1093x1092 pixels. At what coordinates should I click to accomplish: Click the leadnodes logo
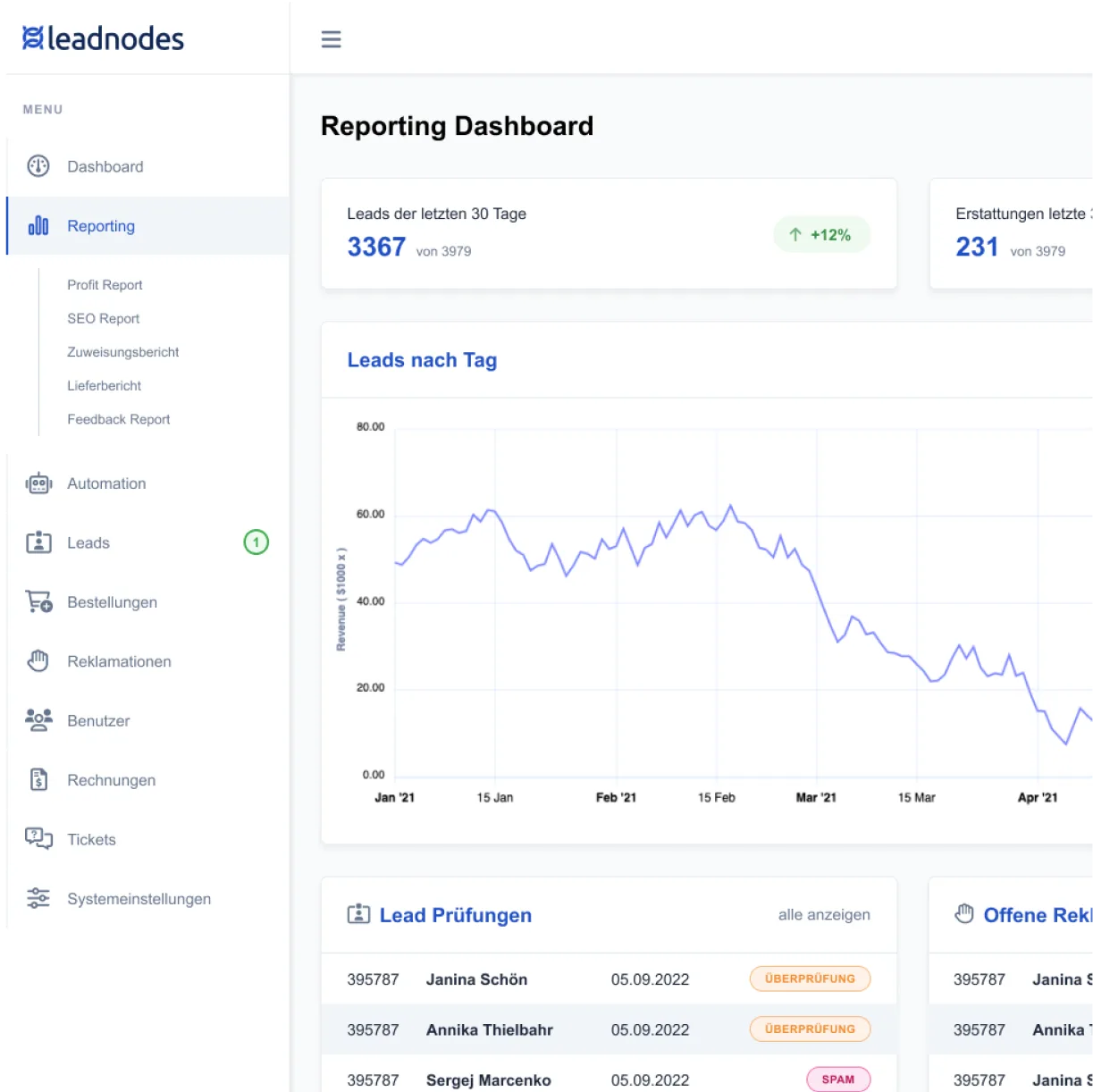pos(103,38)
